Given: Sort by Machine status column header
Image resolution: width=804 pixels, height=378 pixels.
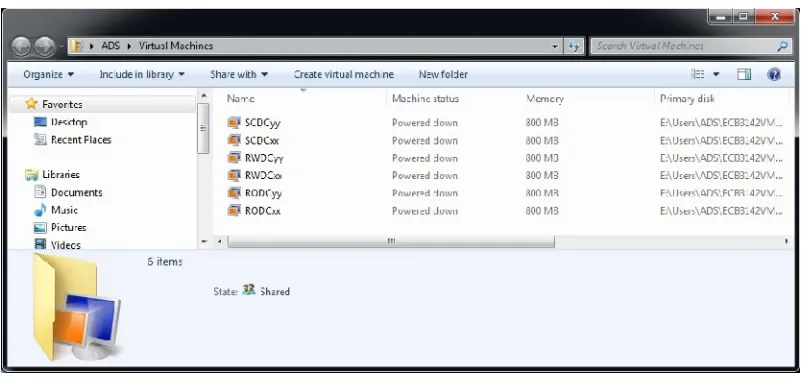Looking at the screenshot, I should [x=425, y=98].
